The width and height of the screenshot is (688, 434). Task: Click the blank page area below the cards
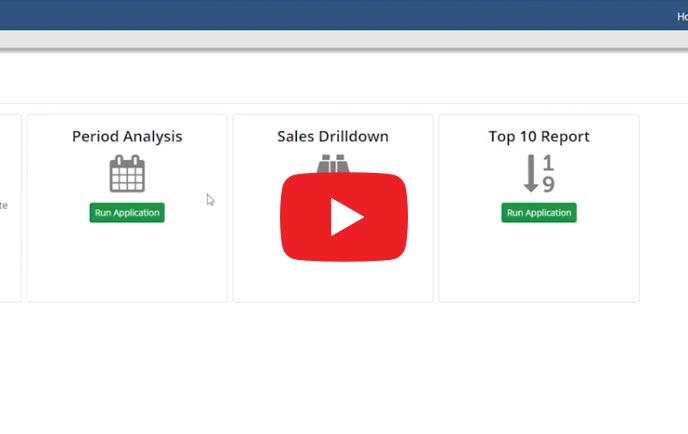tap(340, 370)
